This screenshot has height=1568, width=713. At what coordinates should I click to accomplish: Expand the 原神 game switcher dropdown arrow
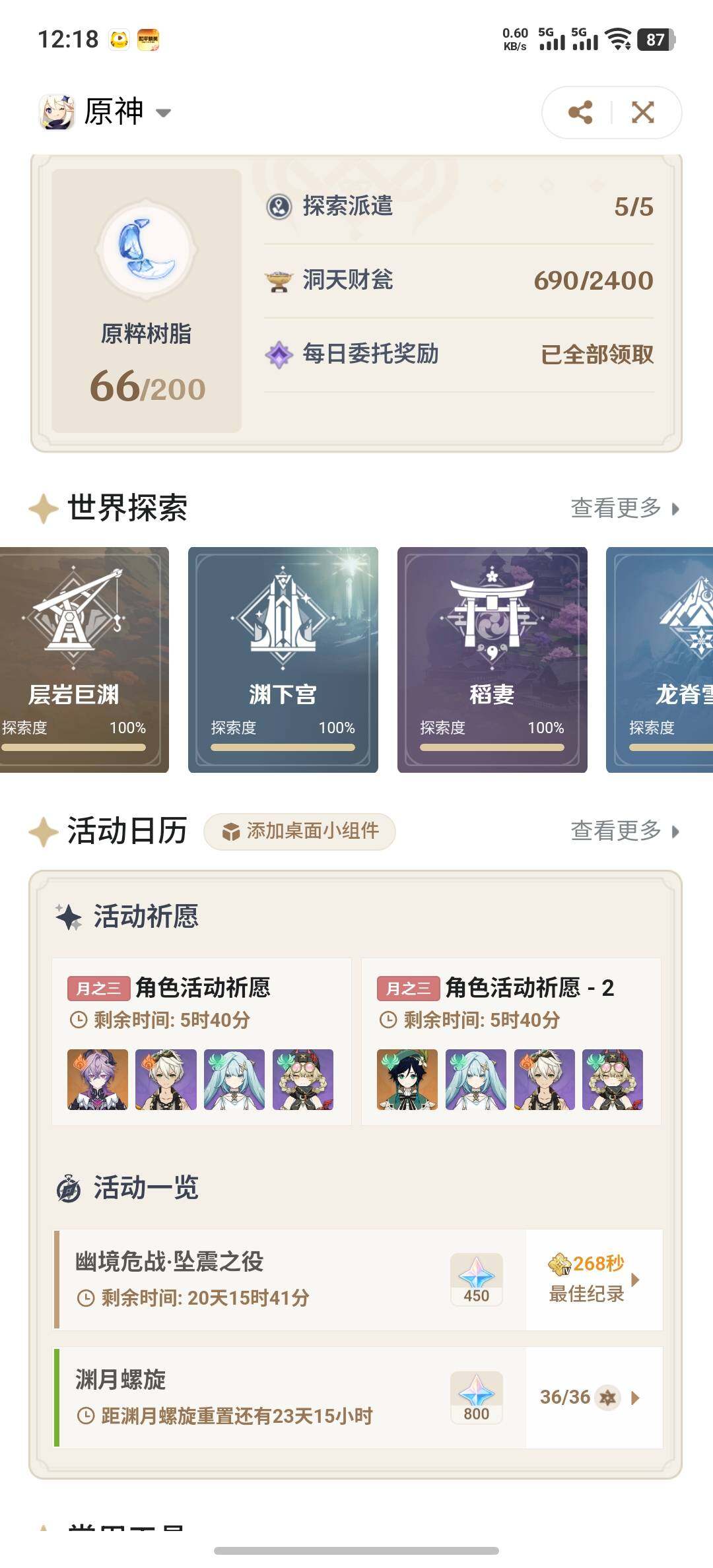click(163, 113)
